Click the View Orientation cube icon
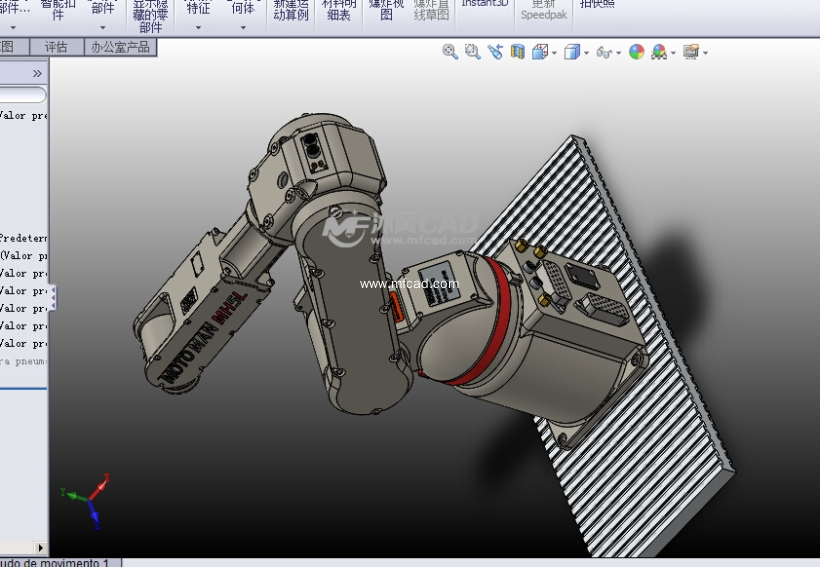820x567 pixels. click(x=540, y=52)
